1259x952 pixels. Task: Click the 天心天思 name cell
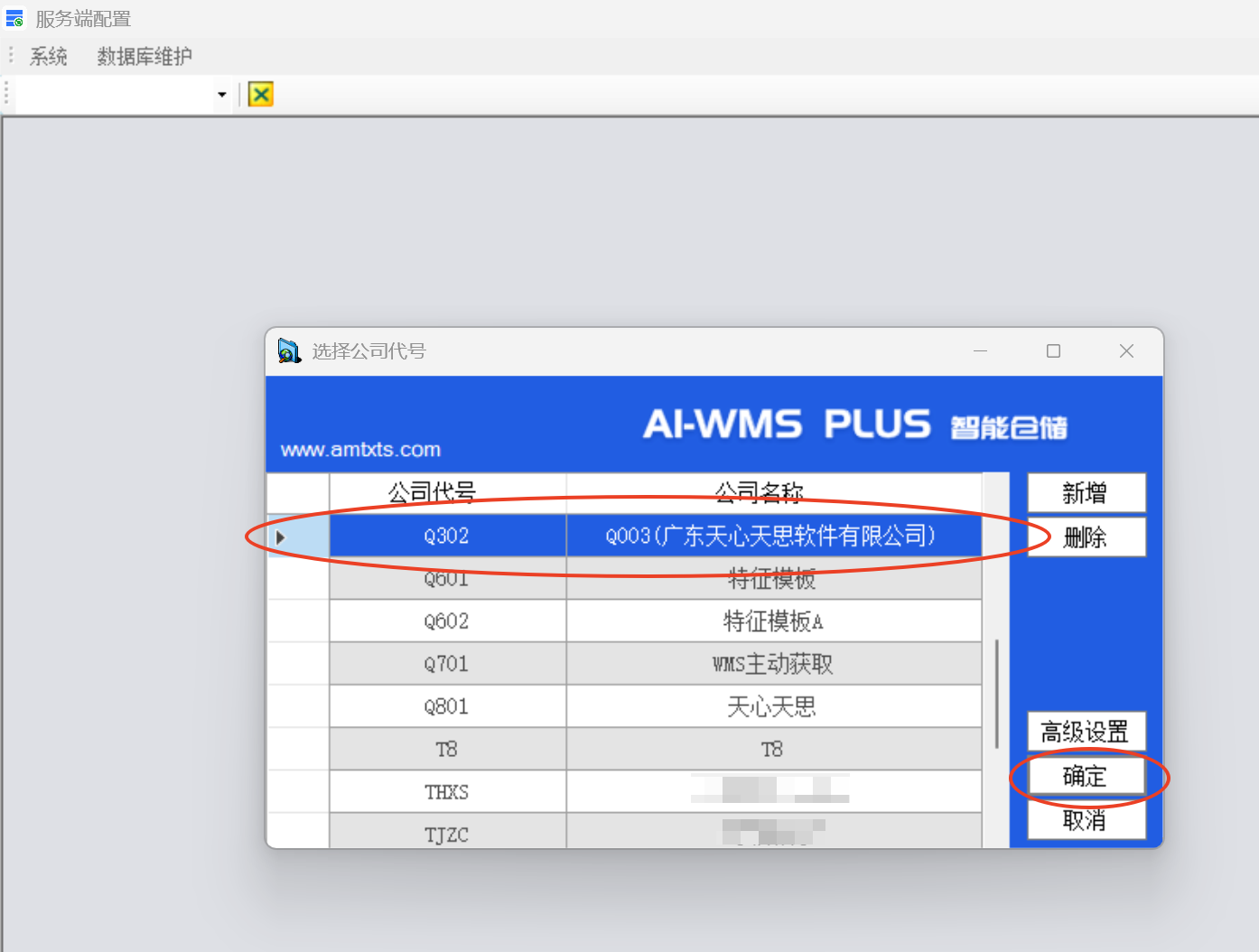coord(773,706)
